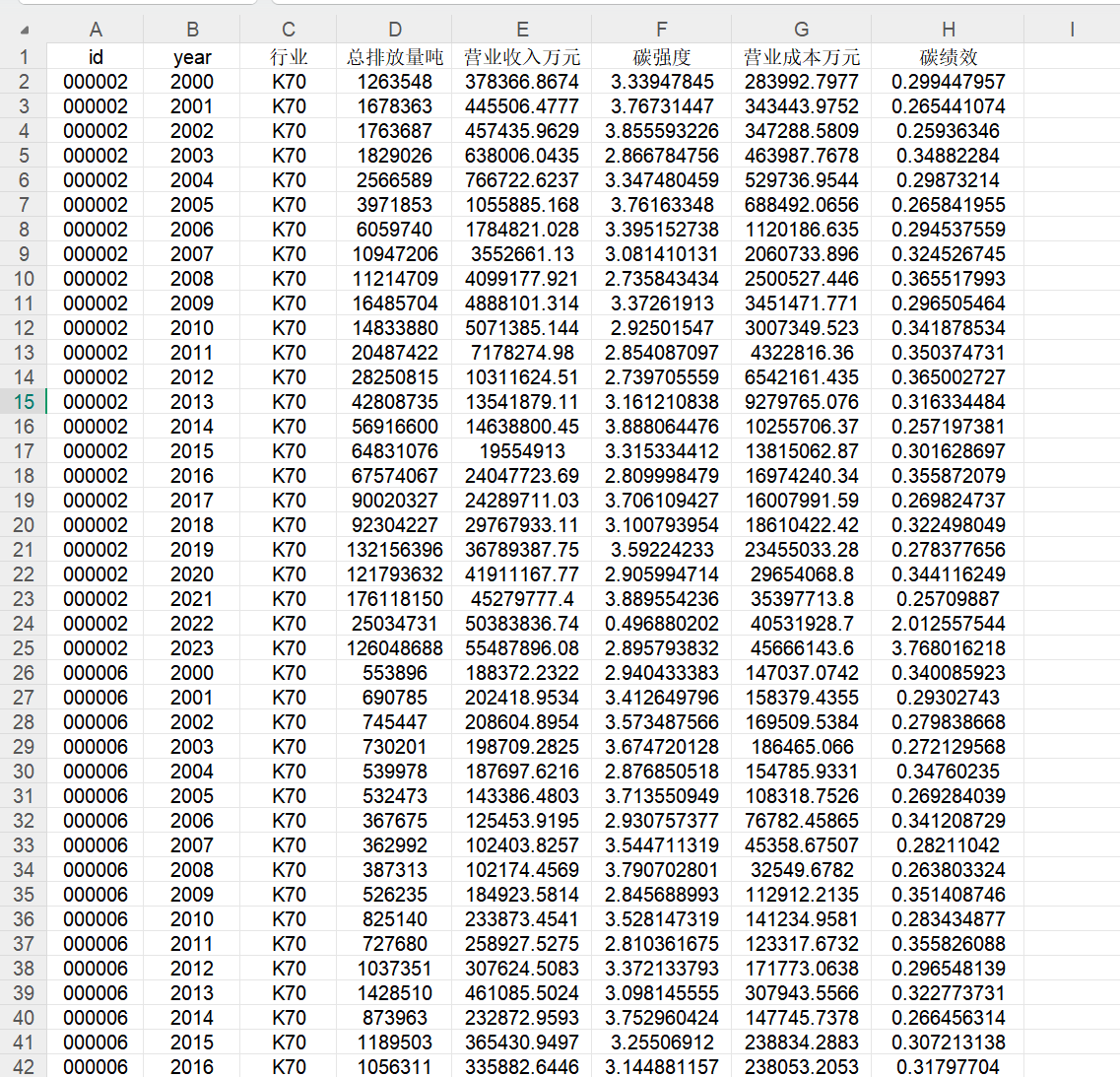Click the 碳绩效 header cell
The image size is (1120, 1077).
coord(948,56)
